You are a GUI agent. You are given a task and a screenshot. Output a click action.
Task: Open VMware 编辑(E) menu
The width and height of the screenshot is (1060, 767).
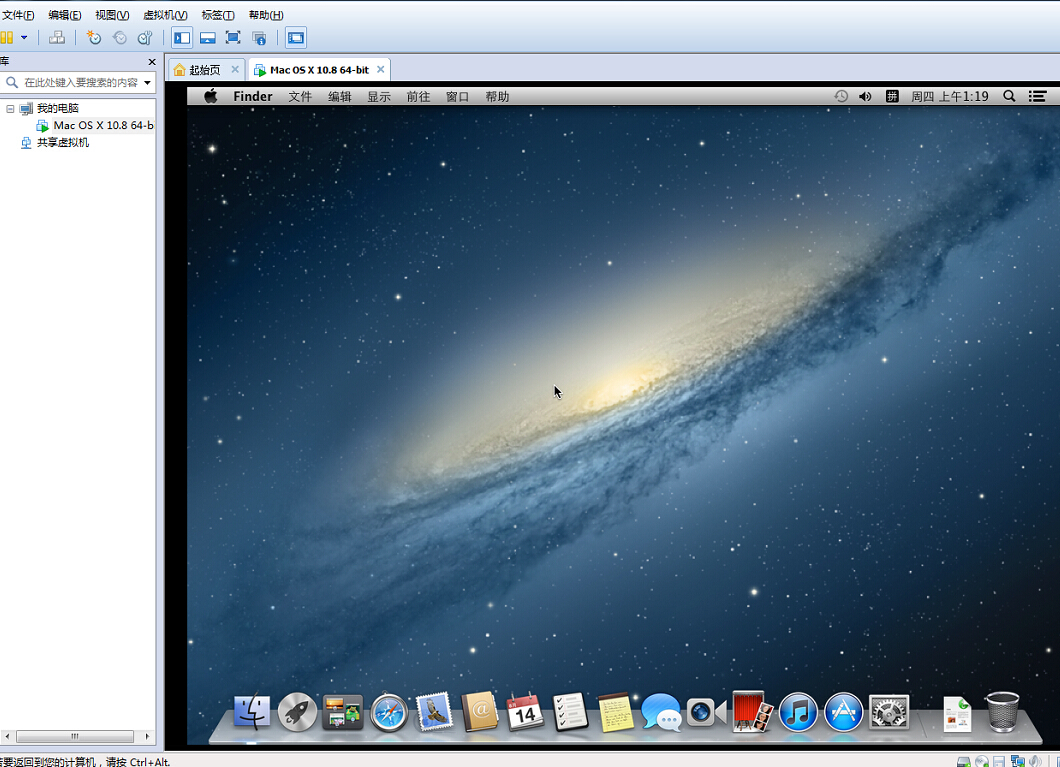click(65, 15)
